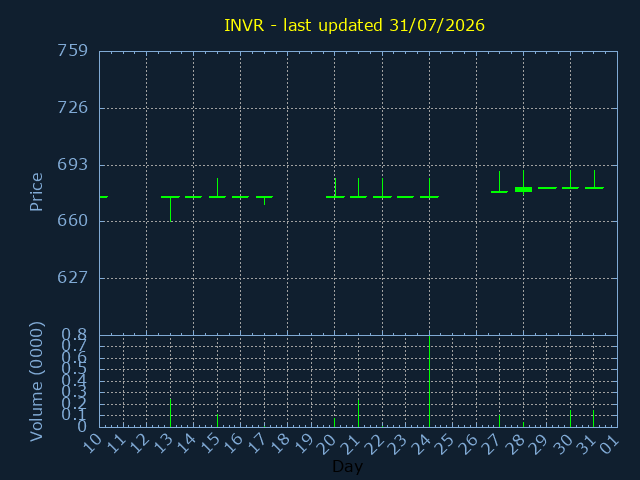This screenshot has height=480, width=640.
Task: Click the Day axis title
Action: tap(347, 466)
